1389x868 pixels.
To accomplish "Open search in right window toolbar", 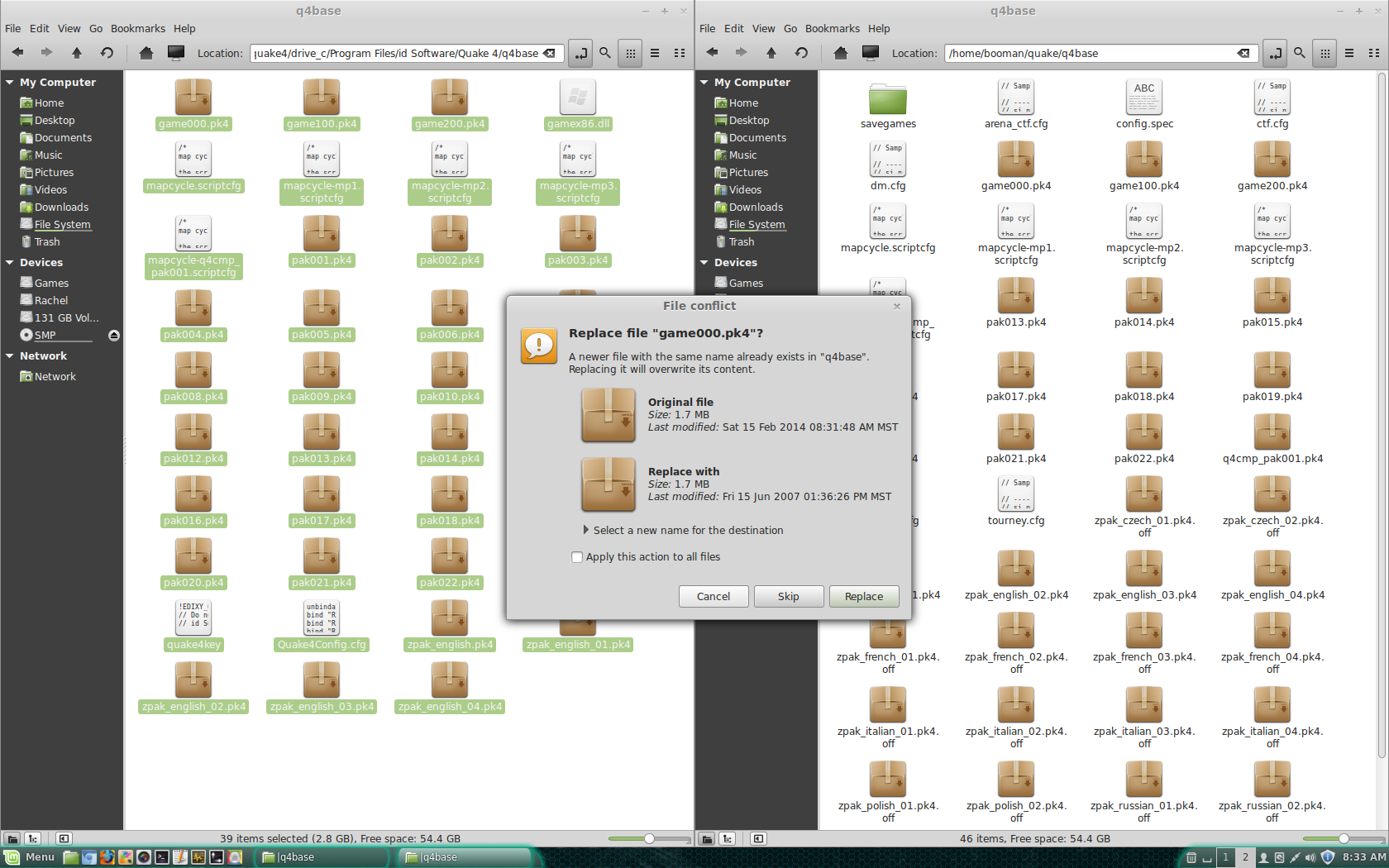I will (1300, 53).
